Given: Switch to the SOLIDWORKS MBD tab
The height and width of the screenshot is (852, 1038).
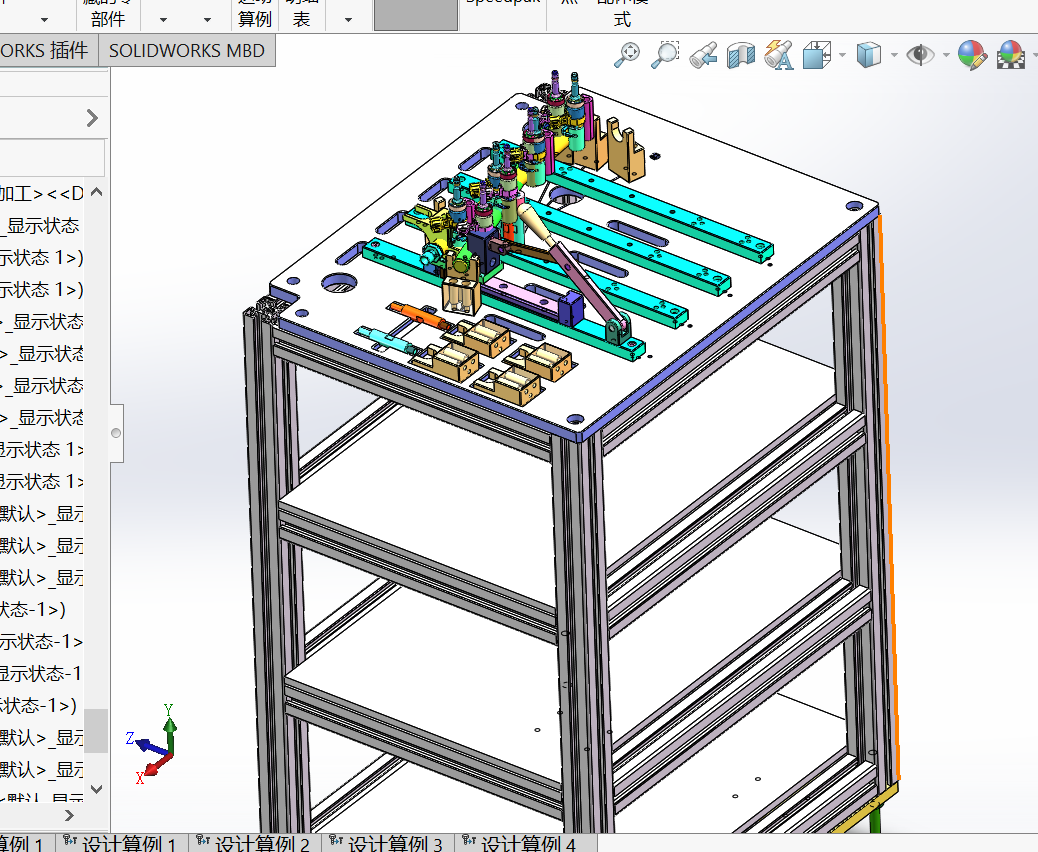Looking at the screenshot, I should [x=187, y=51].
